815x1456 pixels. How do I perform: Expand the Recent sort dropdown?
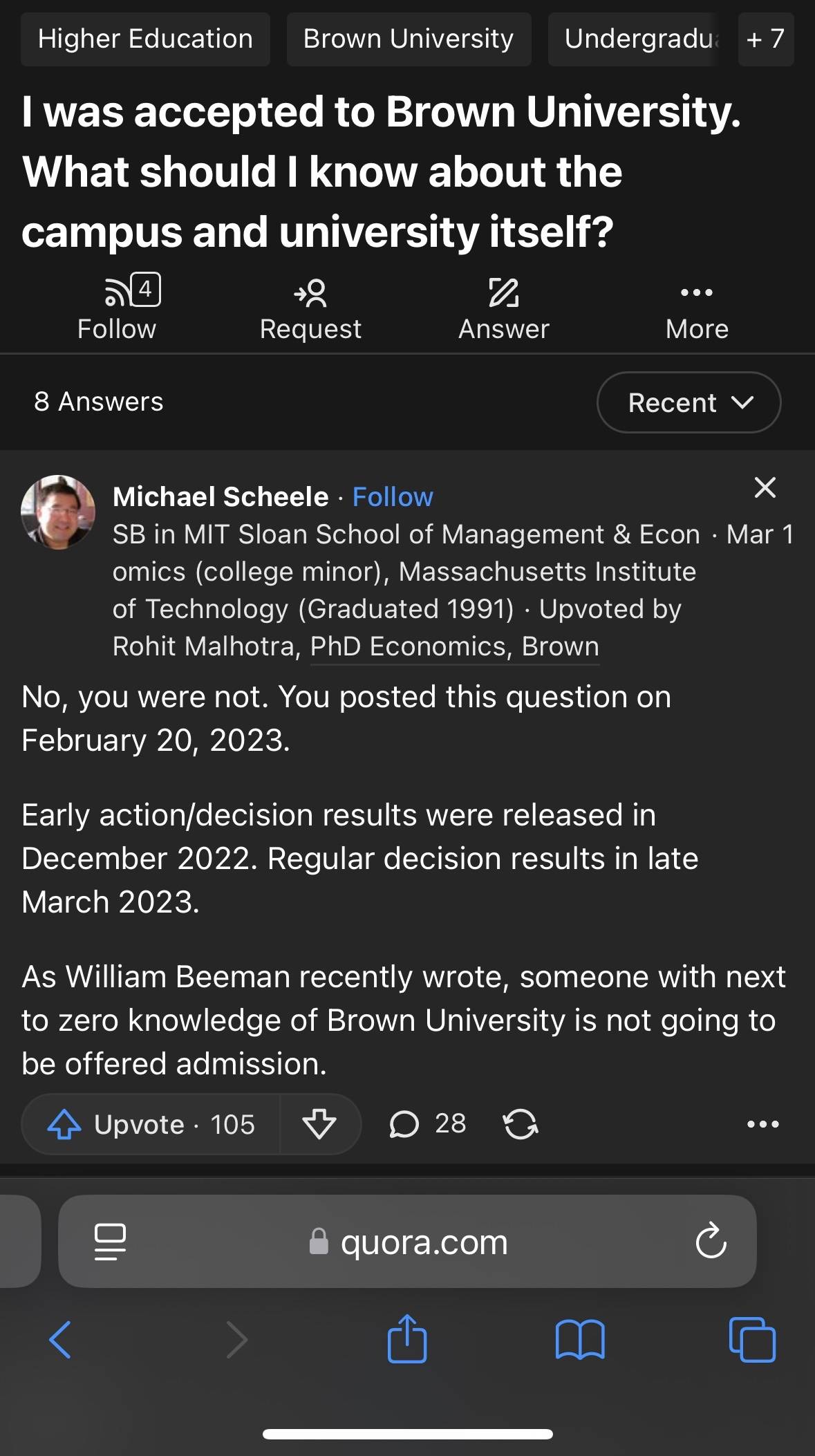[689, 402]
